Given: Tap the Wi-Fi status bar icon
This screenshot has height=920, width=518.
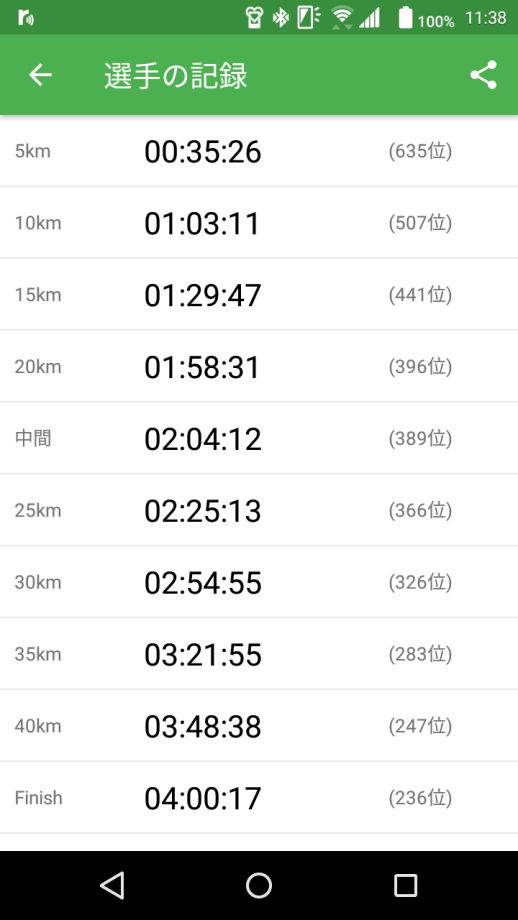Looking at the screenshot, I should coord(342,18).
